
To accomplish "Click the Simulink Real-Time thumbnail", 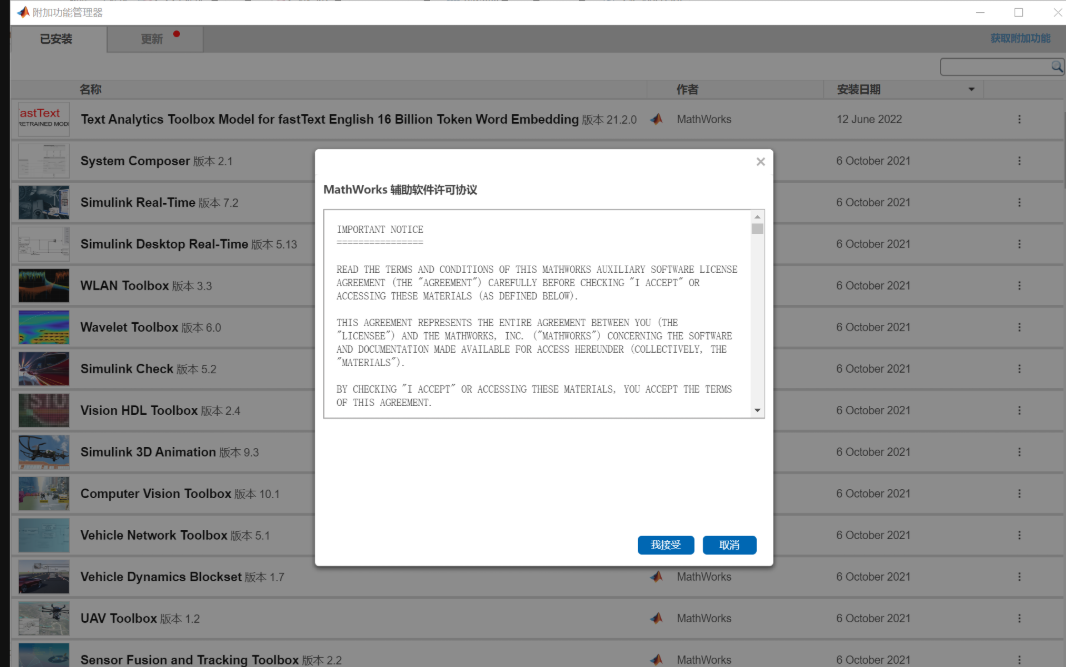I will 44,203.
